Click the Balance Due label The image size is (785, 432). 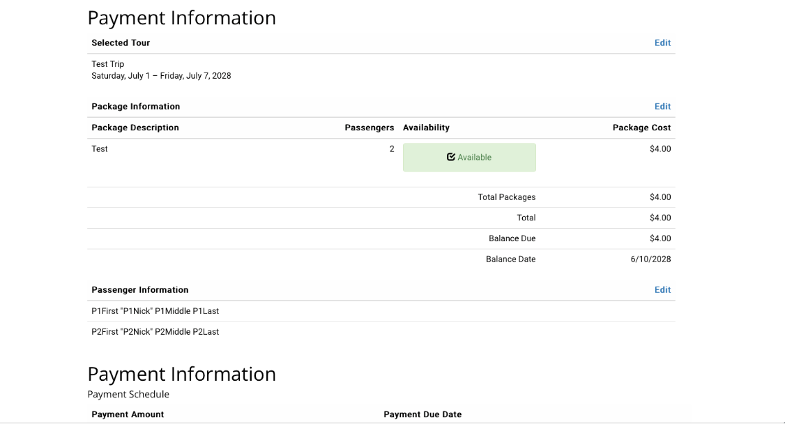tap(510, 238)
